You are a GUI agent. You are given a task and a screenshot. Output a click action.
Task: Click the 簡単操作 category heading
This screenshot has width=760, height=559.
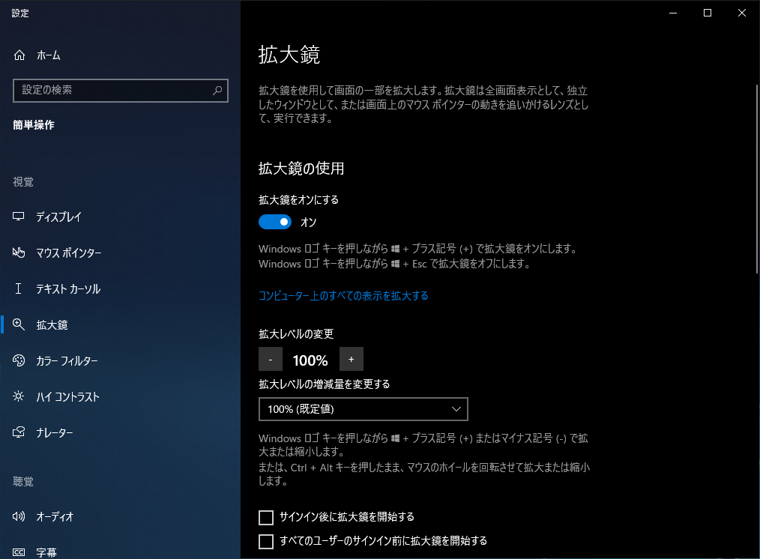pyautogui.click(x=33, y=125)
